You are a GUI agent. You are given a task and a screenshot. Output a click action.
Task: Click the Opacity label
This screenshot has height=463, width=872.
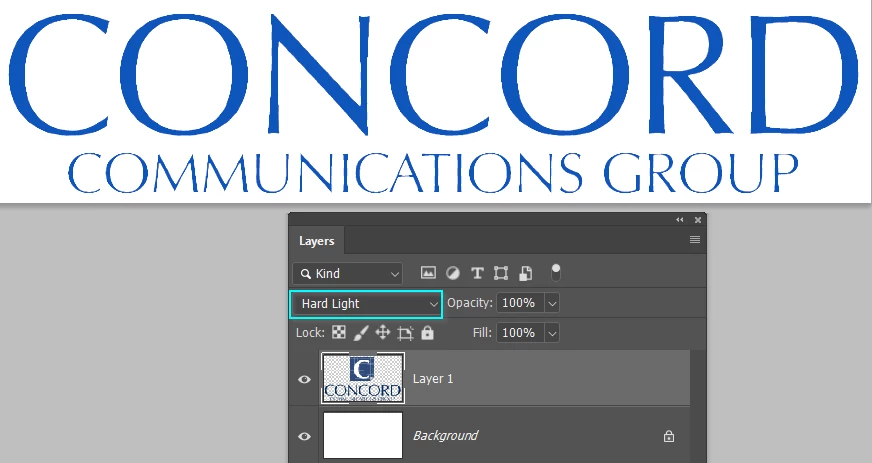[x=470, y=303]
